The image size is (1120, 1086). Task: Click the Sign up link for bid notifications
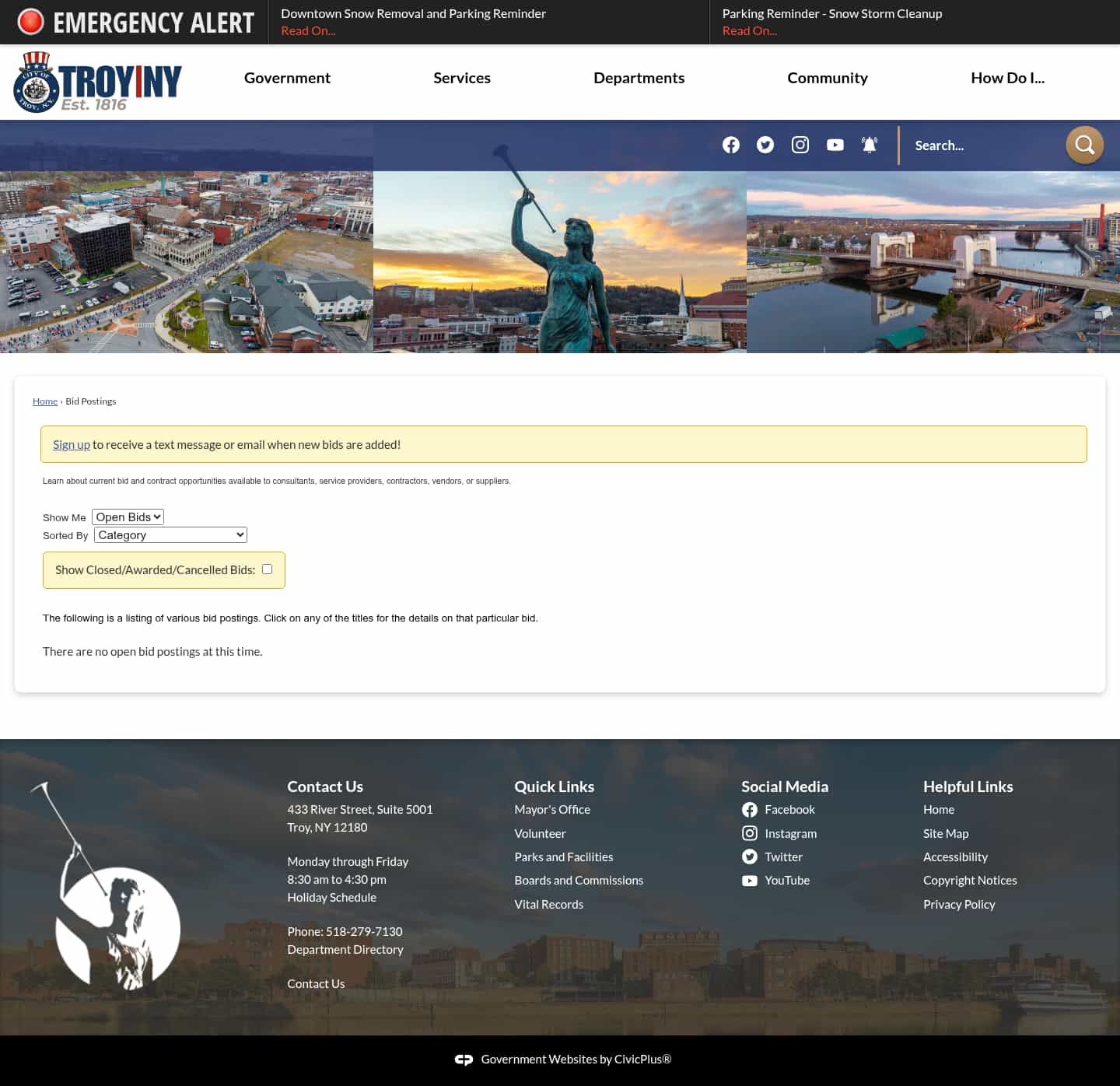point(72,444)
